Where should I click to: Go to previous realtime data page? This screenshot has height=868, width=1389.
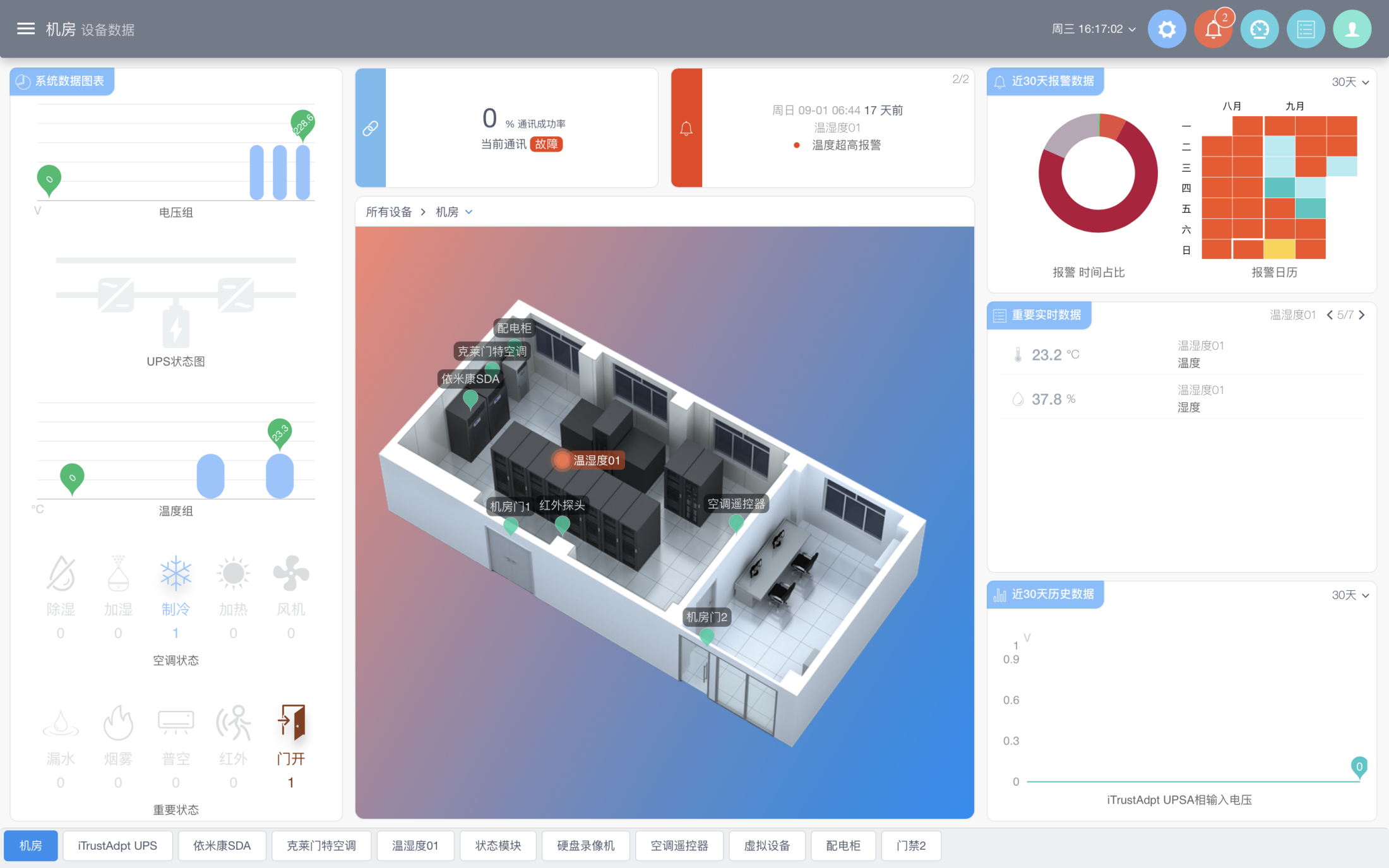point(1330,315)
